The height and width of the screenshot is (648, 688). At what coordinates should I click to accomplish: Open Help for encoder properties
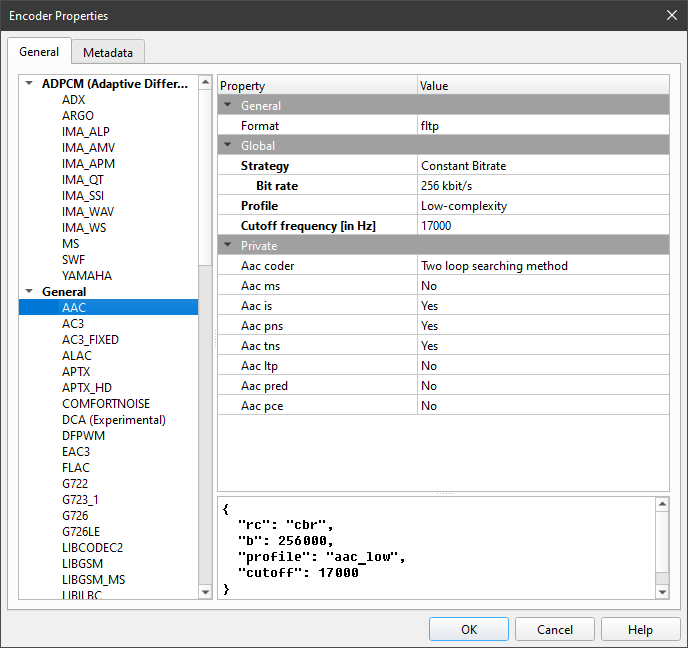[640, 630]
